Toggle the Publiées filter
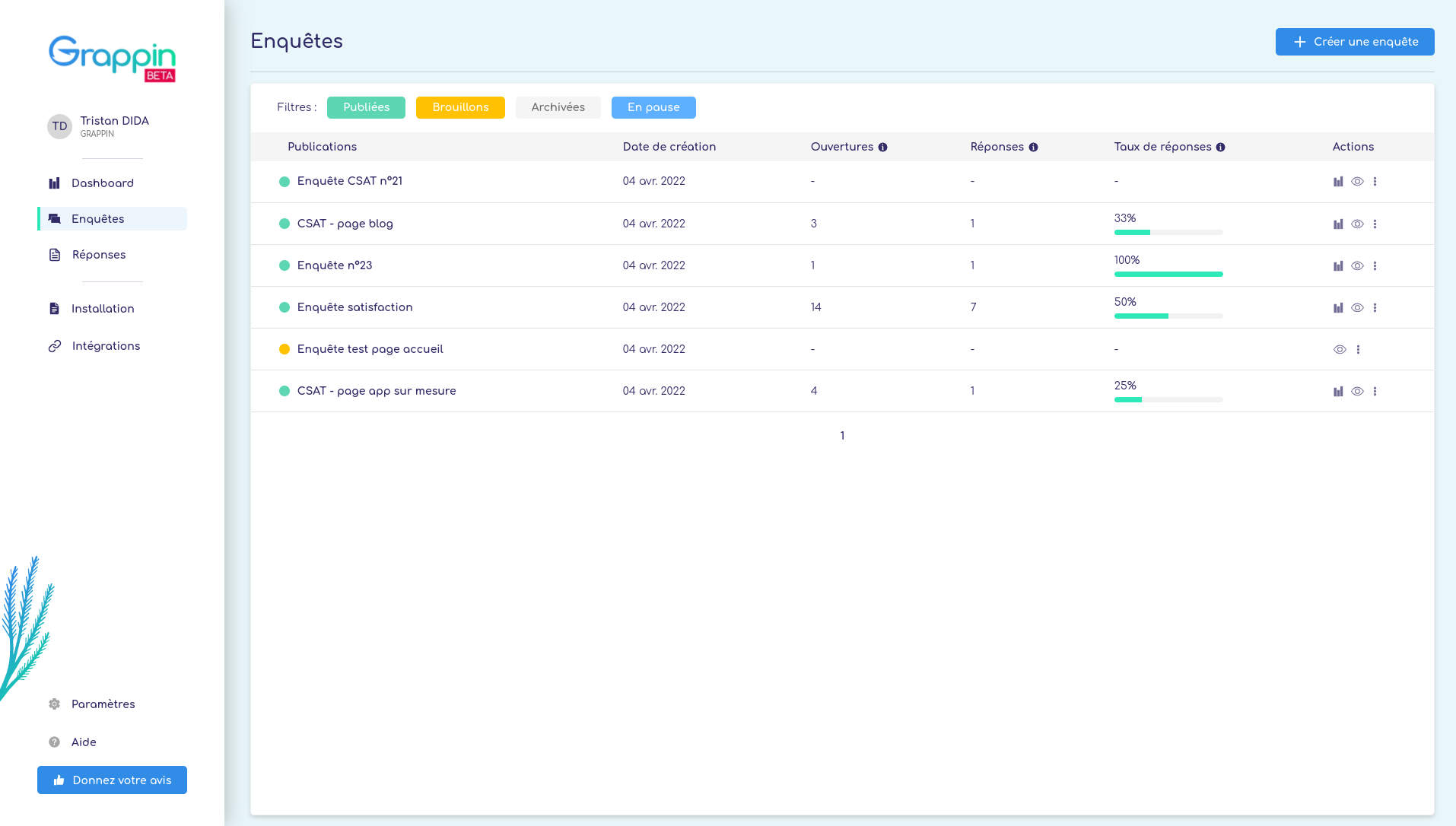 click(x=366, y=108)
